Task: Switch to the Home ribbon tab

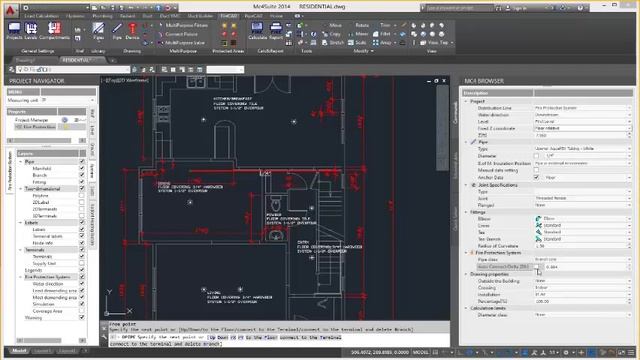Action: pos(276,16)
